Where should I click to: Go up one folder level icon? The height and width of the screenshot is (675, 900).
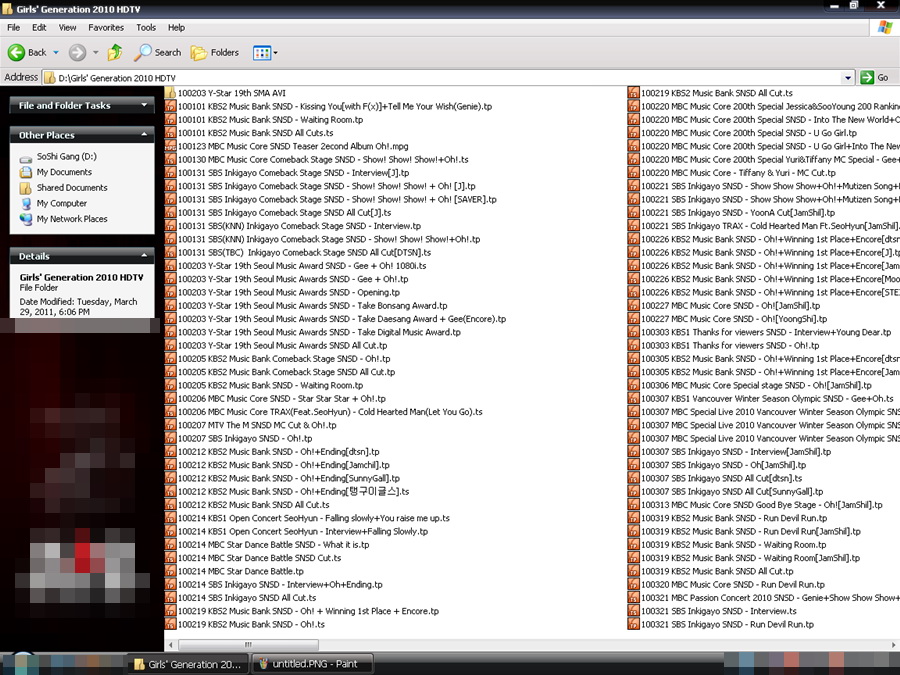pos(115,53)
